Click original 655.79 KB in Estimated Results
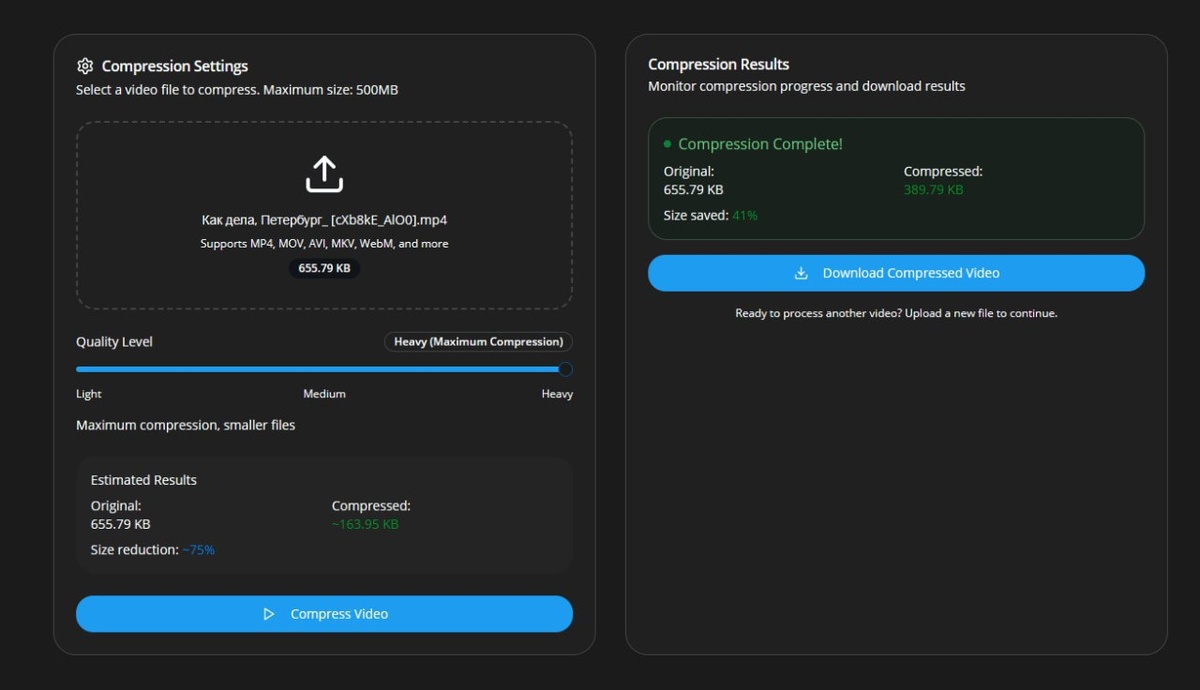The width and height of the screenshot is (1200, 690). (121, 524)
